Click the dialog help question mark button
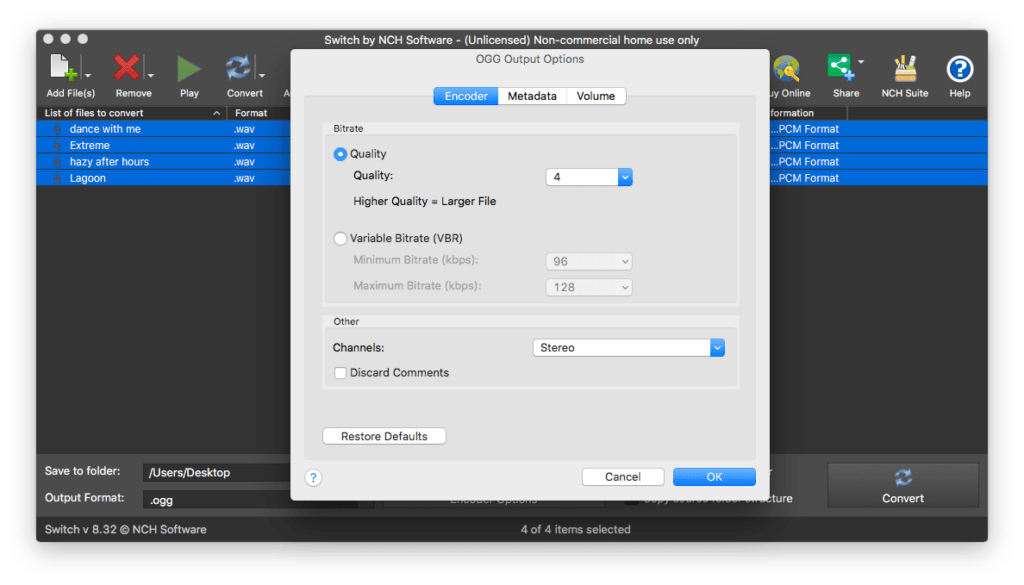 (x=313, y=478)
